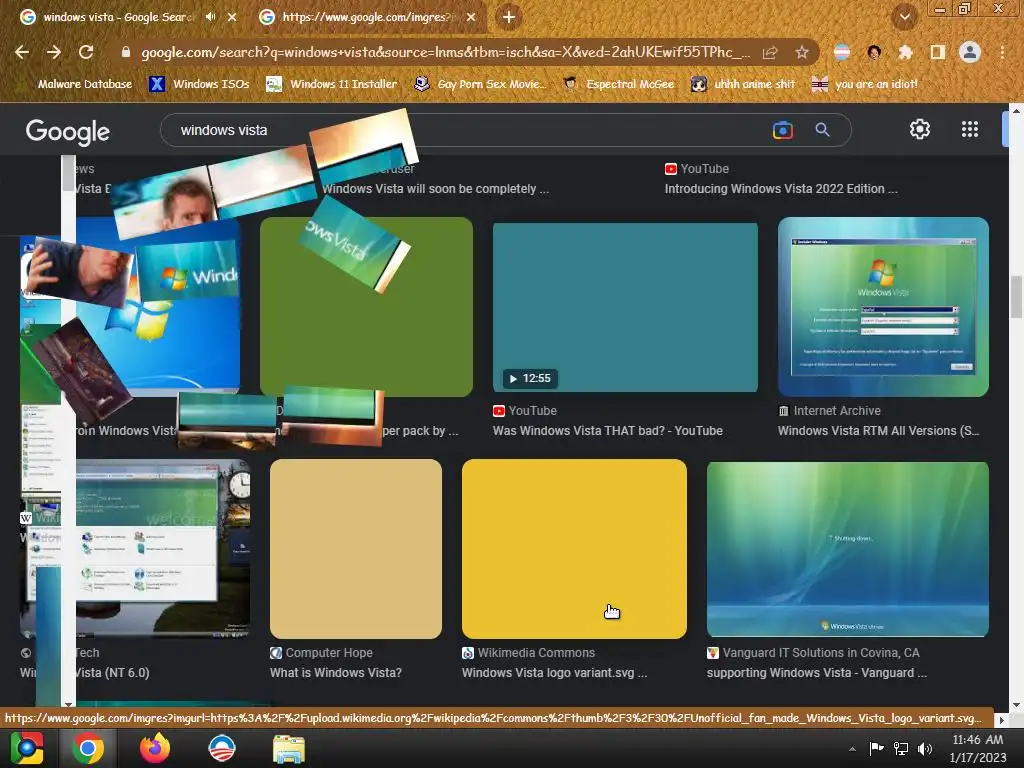Close the google.com/imgres tab
Image resolution: width=1024 pixels, height=768 pixels.
(x=471, y=18)
